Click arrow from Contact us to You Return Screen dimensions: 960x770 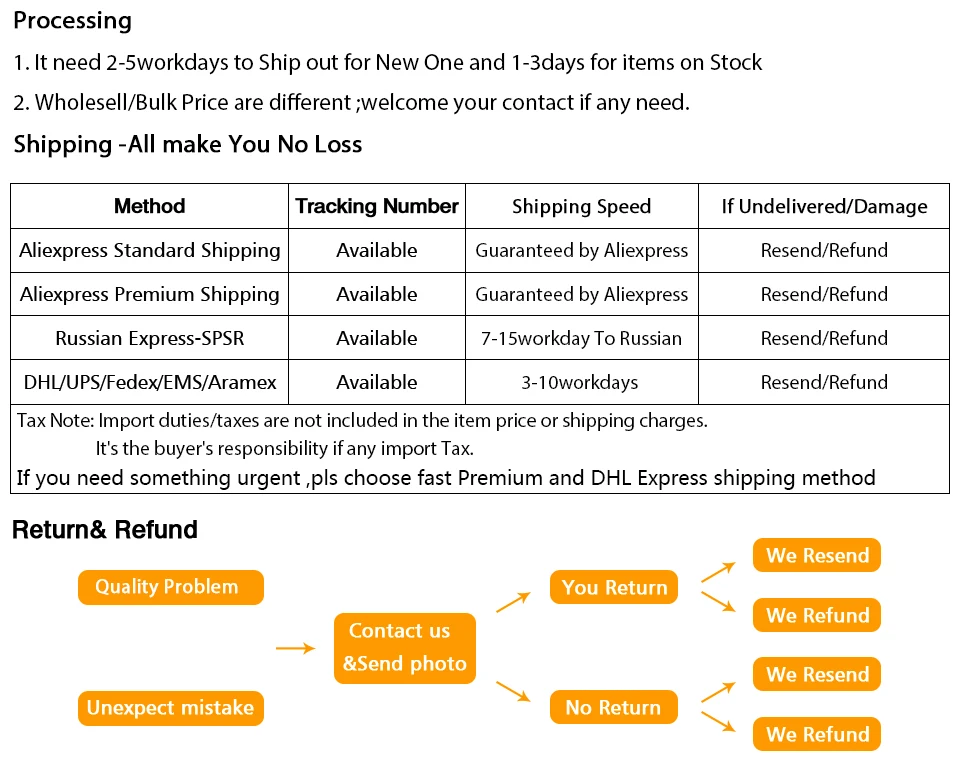click(x=513, y=602)
